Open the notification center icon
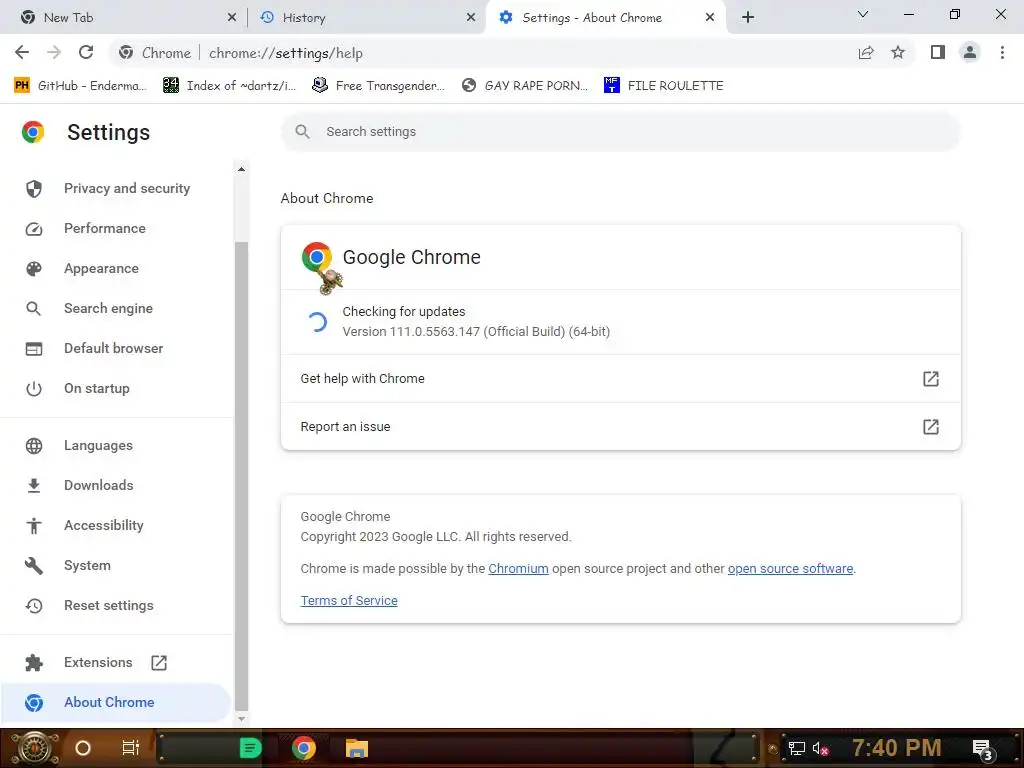This screenshot has width=1024, height=768. pyautogui.click(x=982, y=749)
